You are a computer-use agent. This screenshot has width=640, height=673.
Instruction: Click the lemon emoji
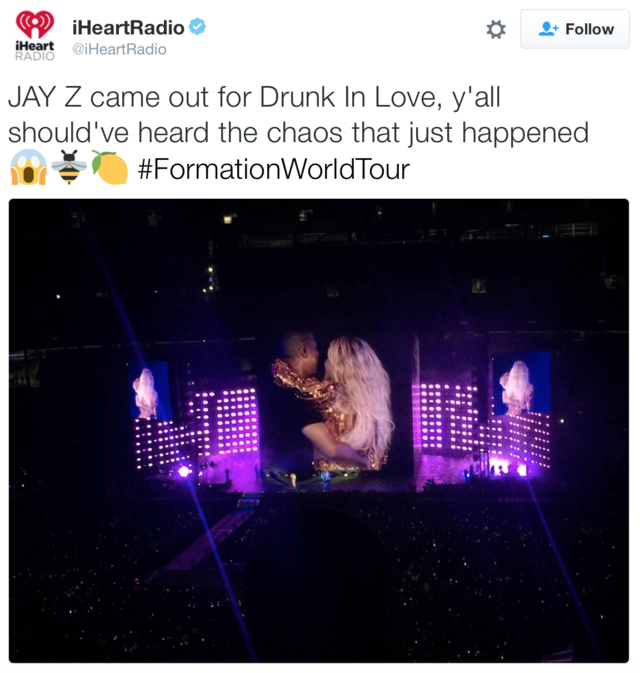pos(110,167)
